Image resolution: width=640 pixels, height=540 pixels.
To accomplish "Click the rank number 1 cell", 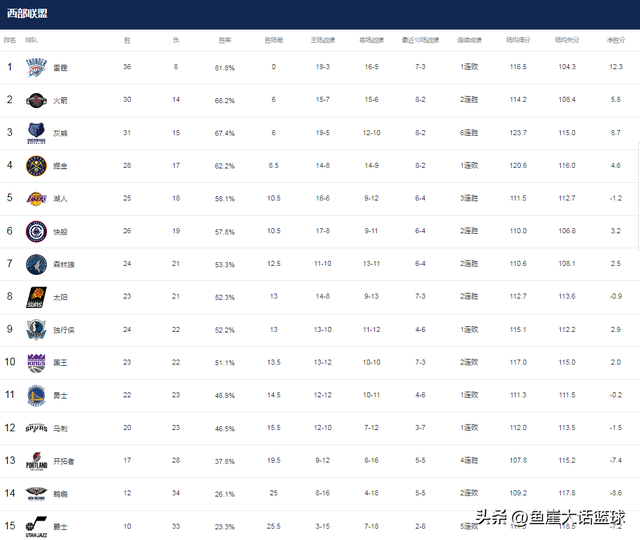I will tap(10, 67).
